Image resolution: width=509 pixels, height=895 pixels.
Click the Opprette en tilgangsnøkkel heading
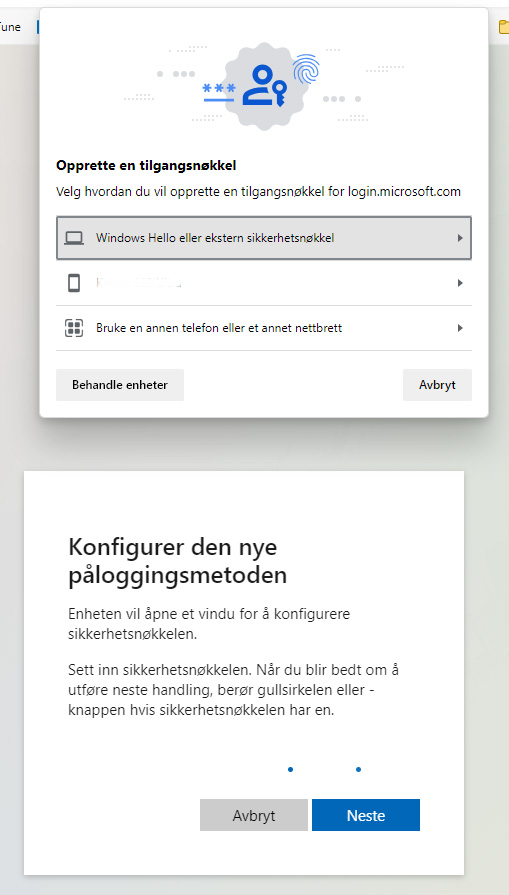click(x=146, y=166)
